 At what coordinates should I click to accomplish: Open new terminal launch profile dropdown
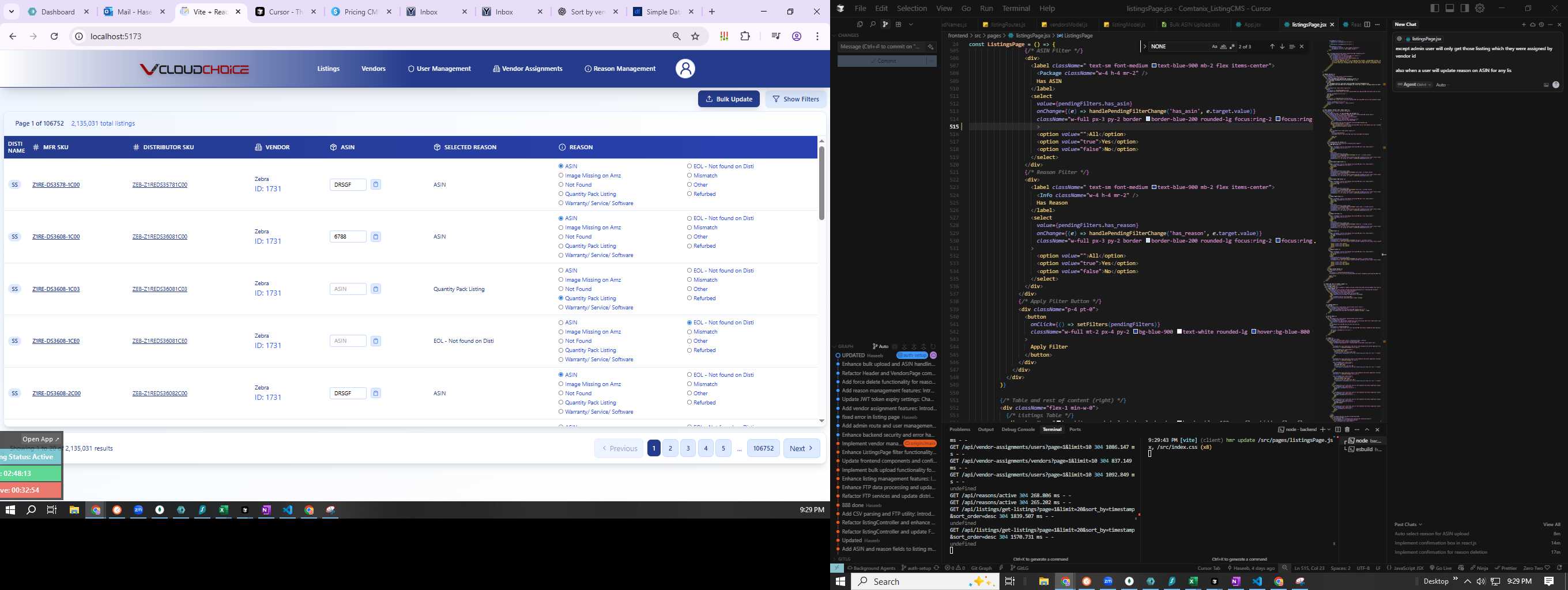point(1329,429)
